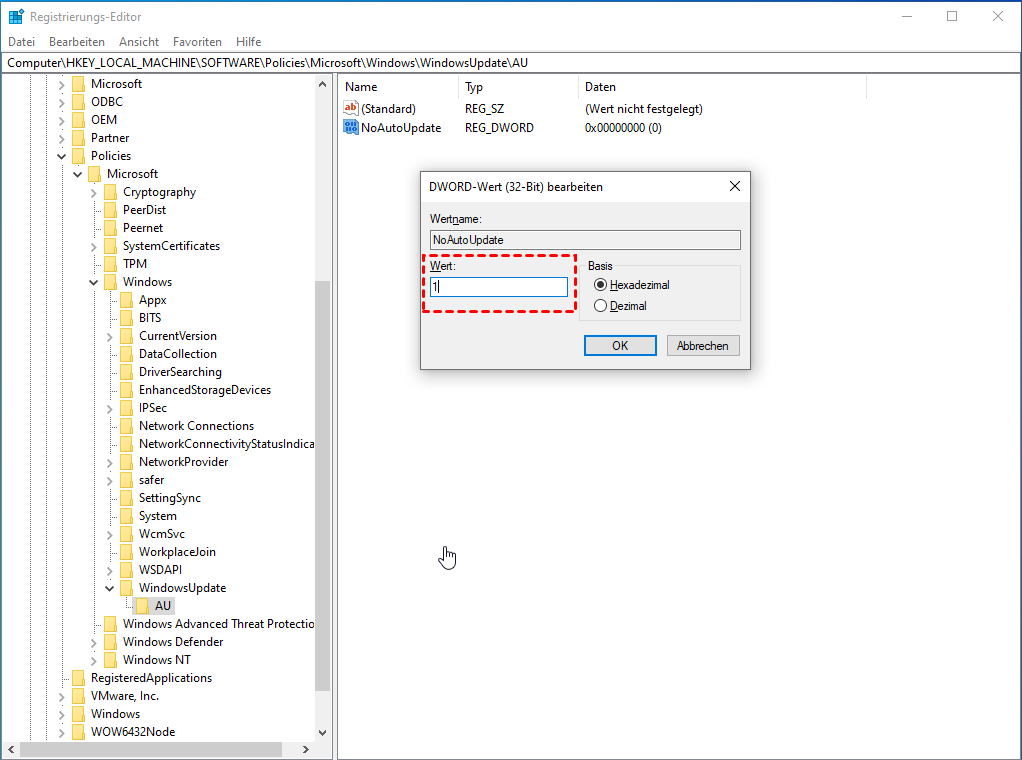Click the (Standard) string value icon
Viewport: 1022px width, 760px height.
pyautogui.click(x=351, y=109)
